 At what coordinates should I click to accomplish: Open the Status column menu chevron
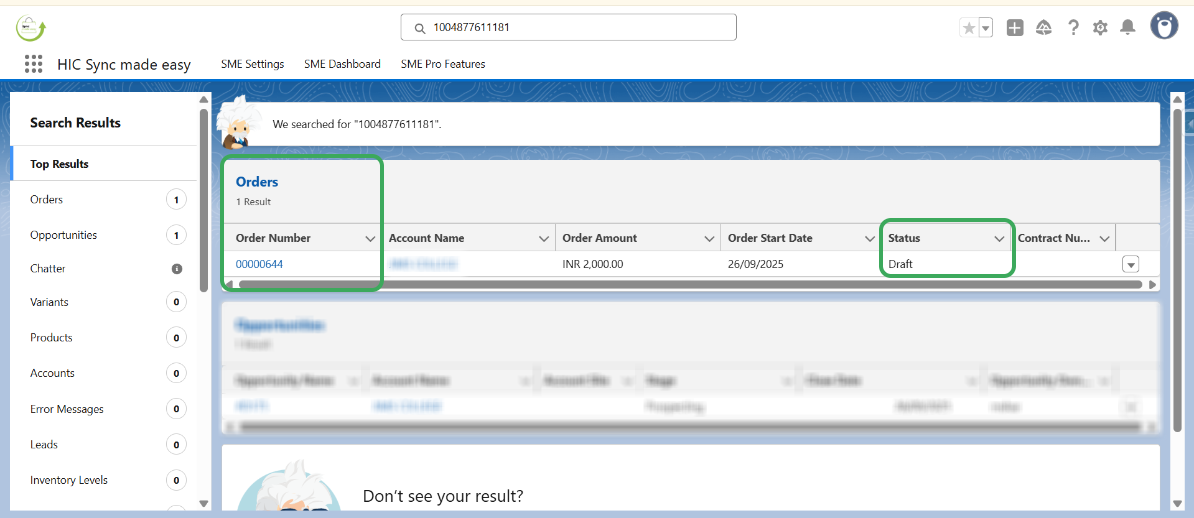click(999, 238)
